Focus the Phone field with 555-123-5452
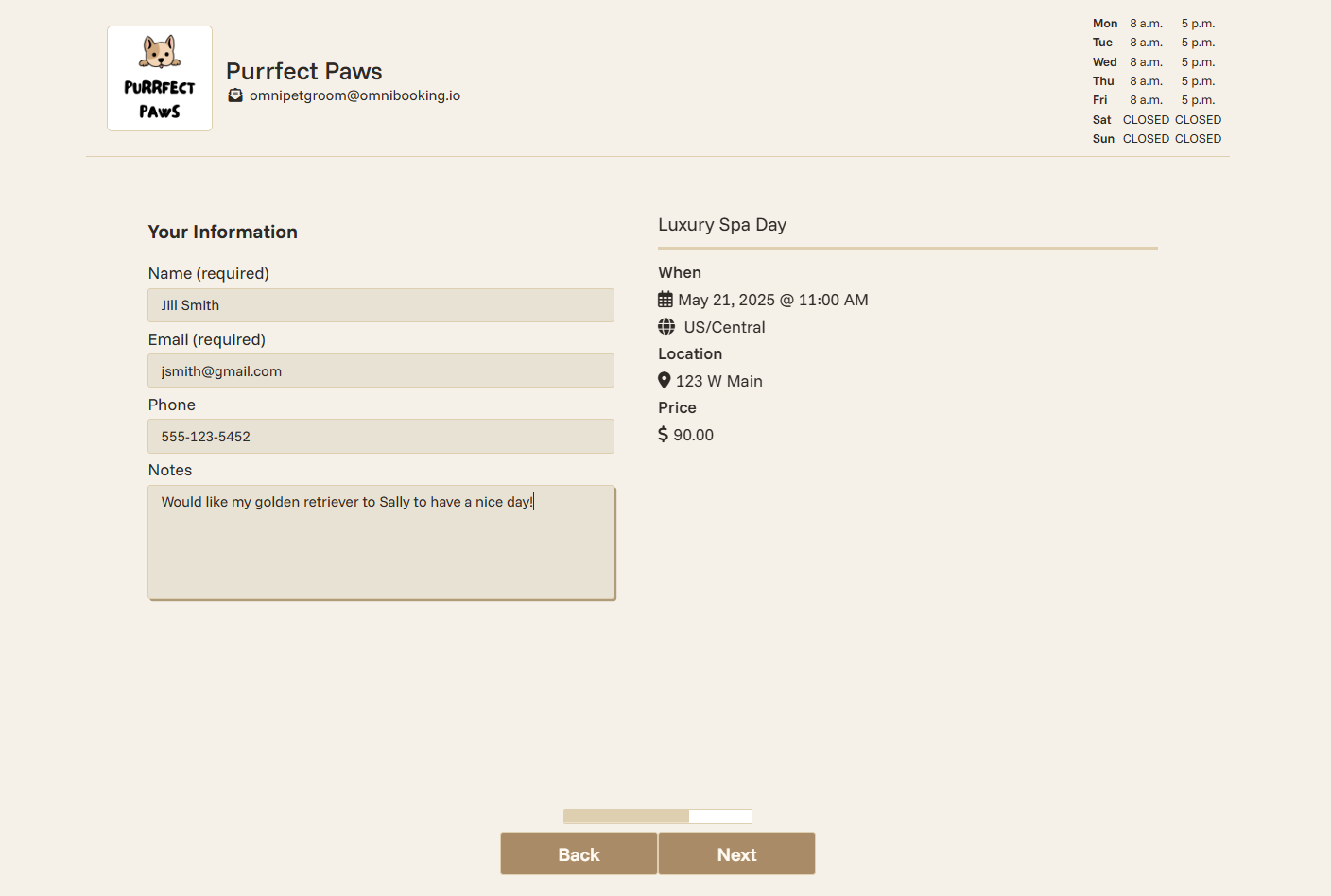The height and width of the screenshot is (896, 1331). click(381, 436)
